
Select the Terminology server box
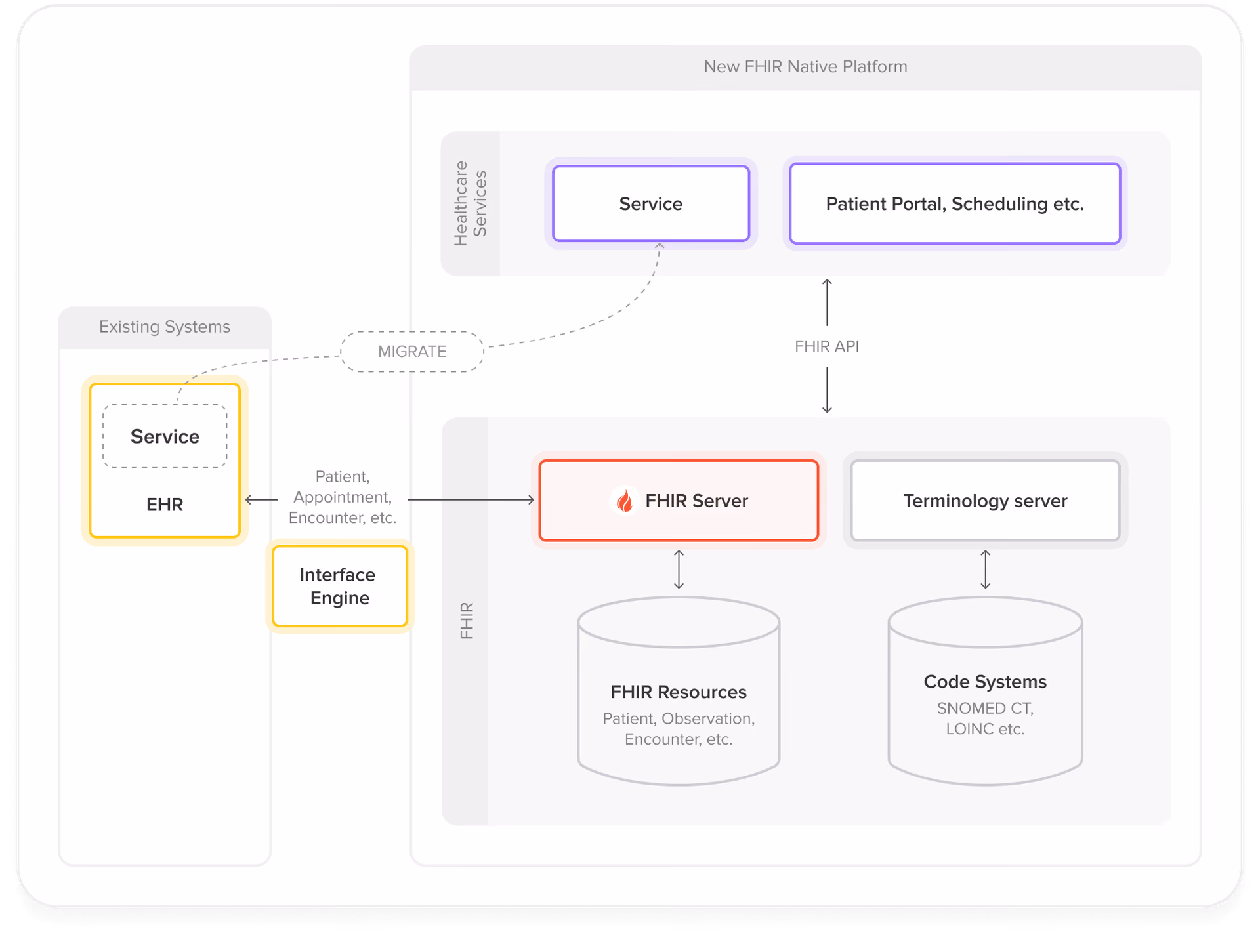985,501
